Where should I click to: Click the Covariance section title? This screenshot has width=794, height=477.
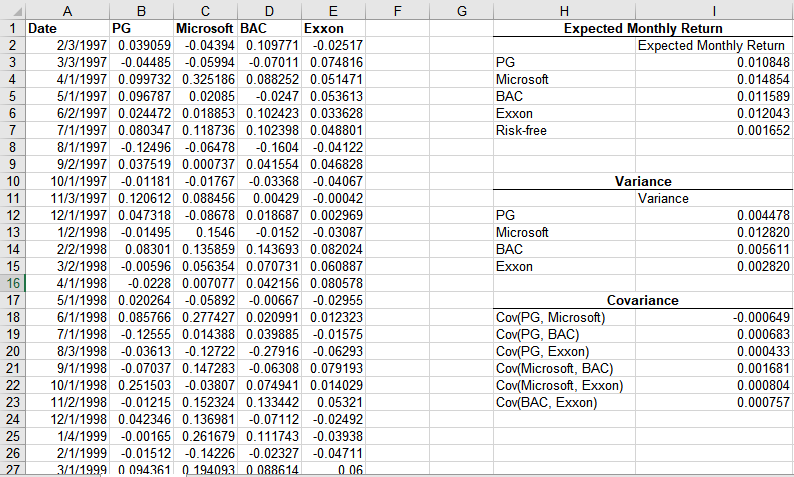[x=643, y=300]
